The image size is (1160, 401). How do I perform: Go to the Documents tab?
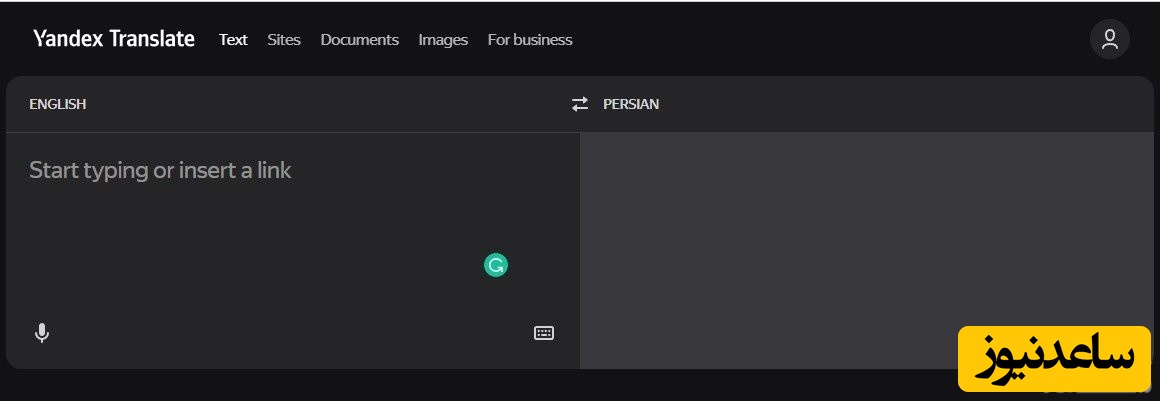(x=359, y=40)
